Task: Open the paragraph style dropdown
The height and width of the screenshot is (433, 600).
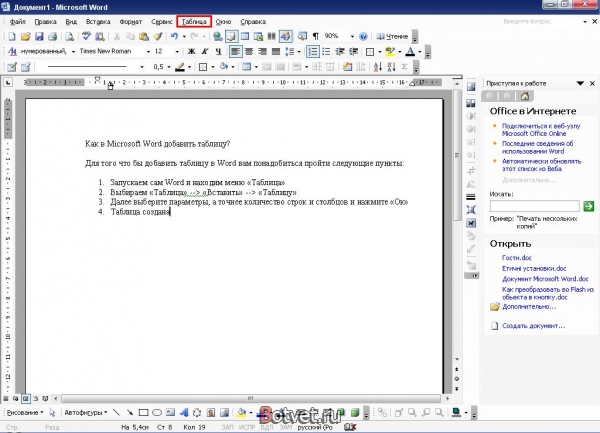Action: [73, 51]
